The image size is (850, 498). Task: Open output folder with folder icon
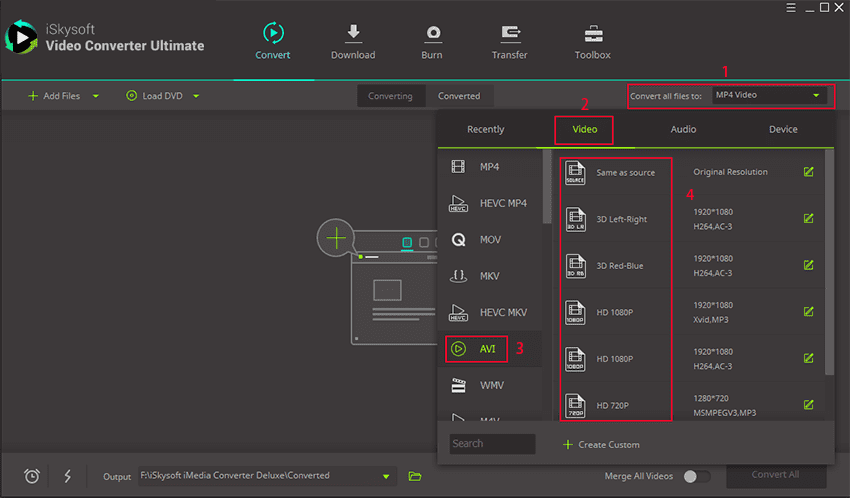(x=415, y=476)
